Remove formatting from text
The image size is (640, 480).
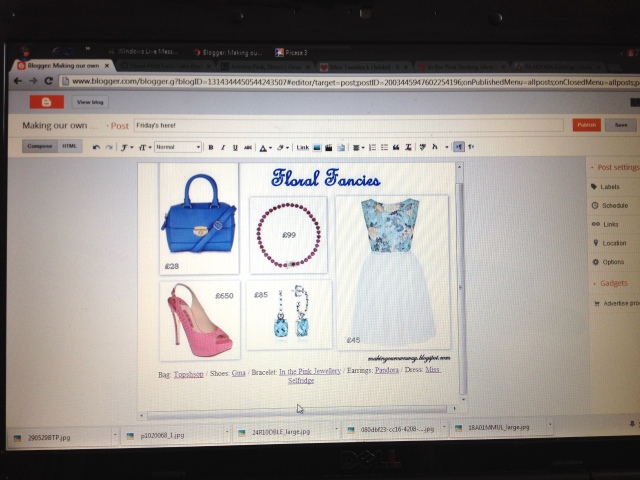408,147
